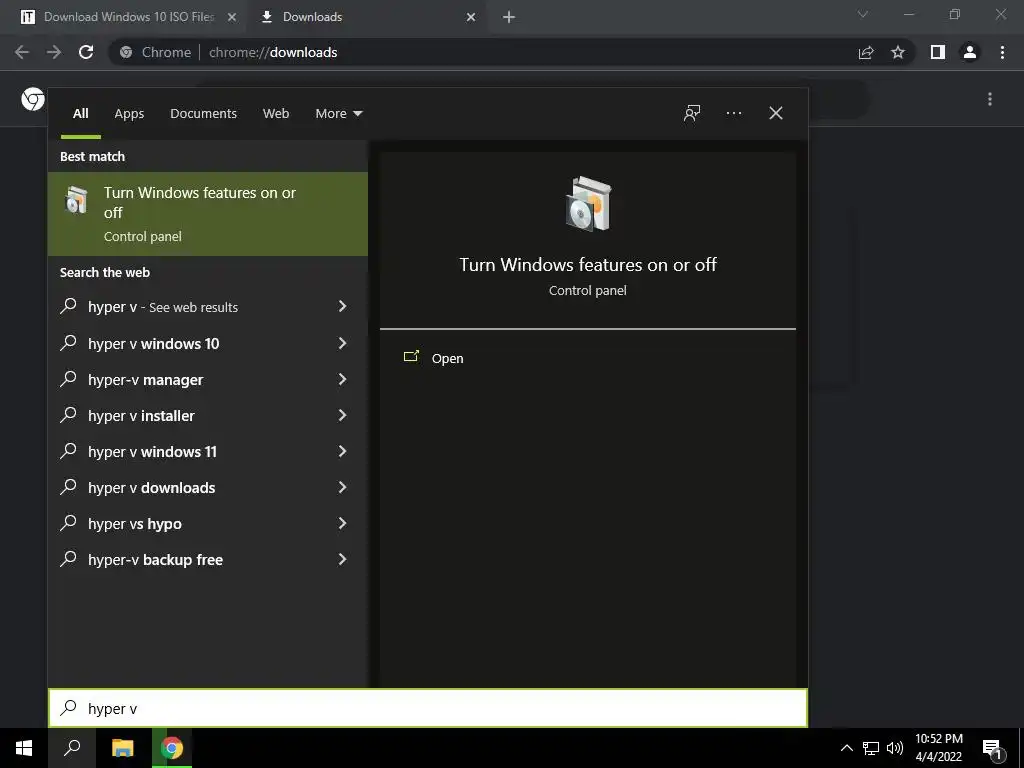Screen dimensions: 1024x768
Task: Open the downloads page more actions menu
Action: point(990,99)
